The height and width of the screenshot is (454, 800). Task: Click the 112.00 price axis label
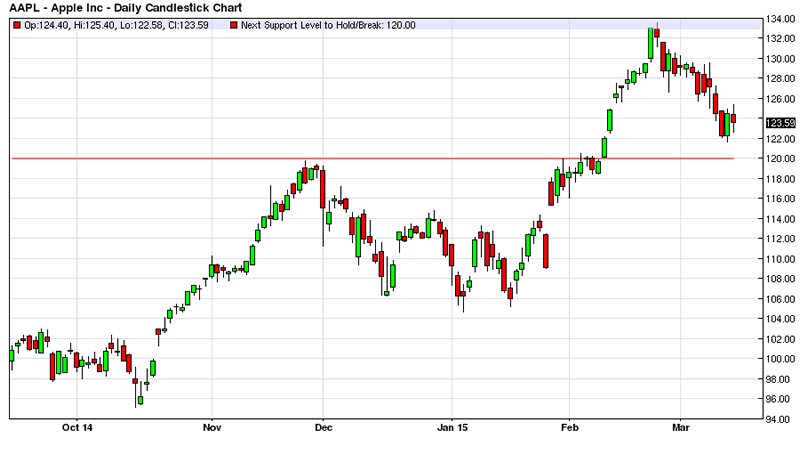tap(780, 239)
